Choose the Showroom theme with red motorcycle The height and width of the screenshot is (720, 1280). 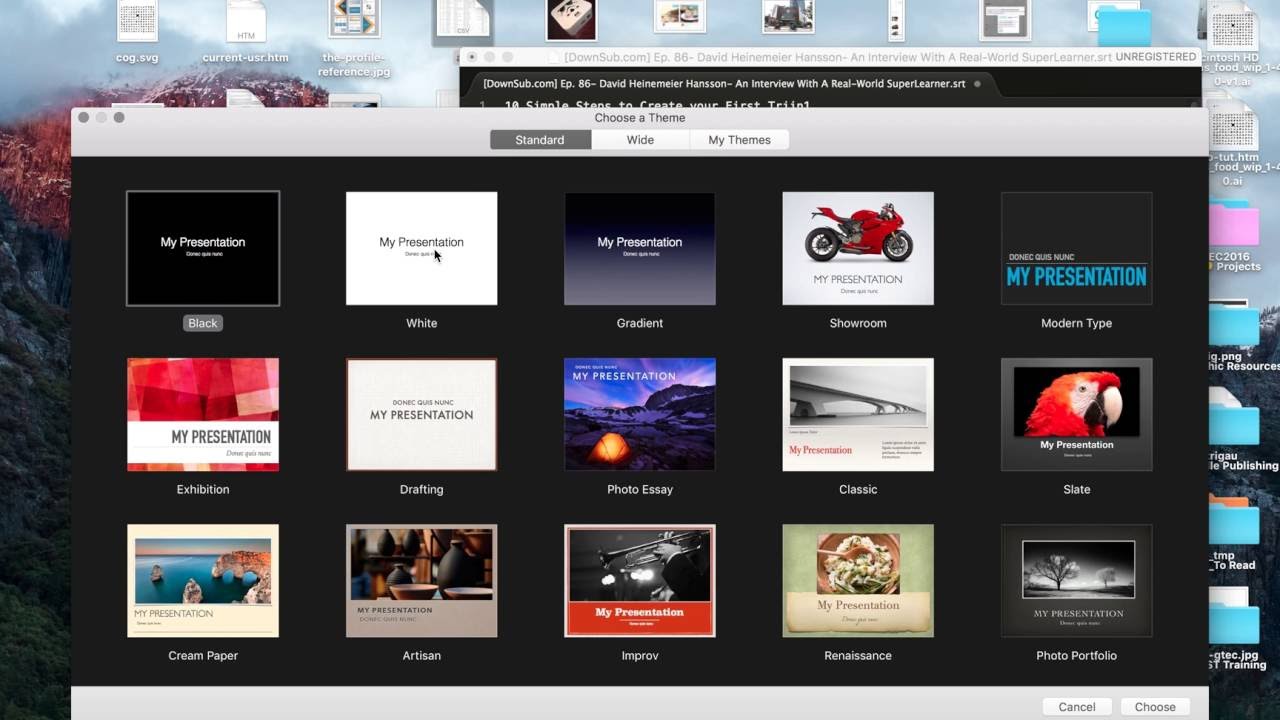pyautogui.click(x=858, y=248)
